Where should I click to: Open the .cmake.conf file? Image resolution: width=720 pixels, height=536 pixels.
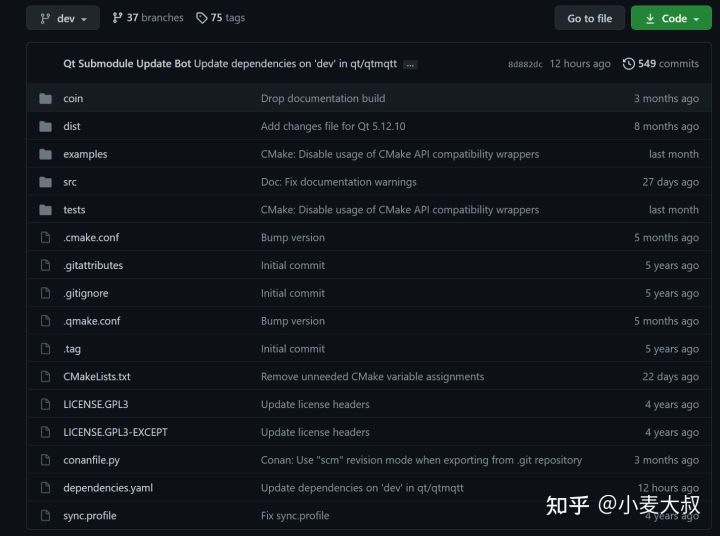(91, 237)
